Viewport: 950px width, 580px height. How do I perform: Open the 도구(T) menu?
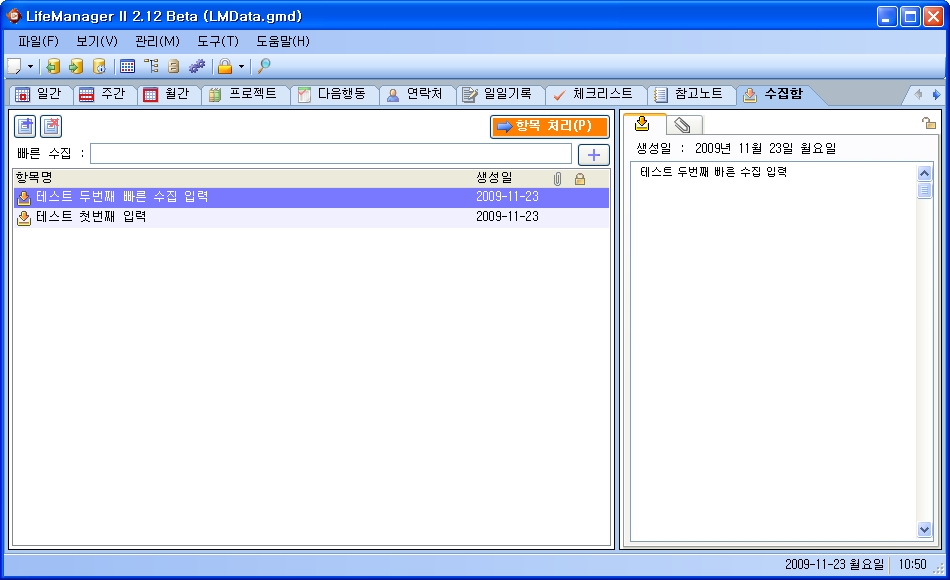click(218, 41)
